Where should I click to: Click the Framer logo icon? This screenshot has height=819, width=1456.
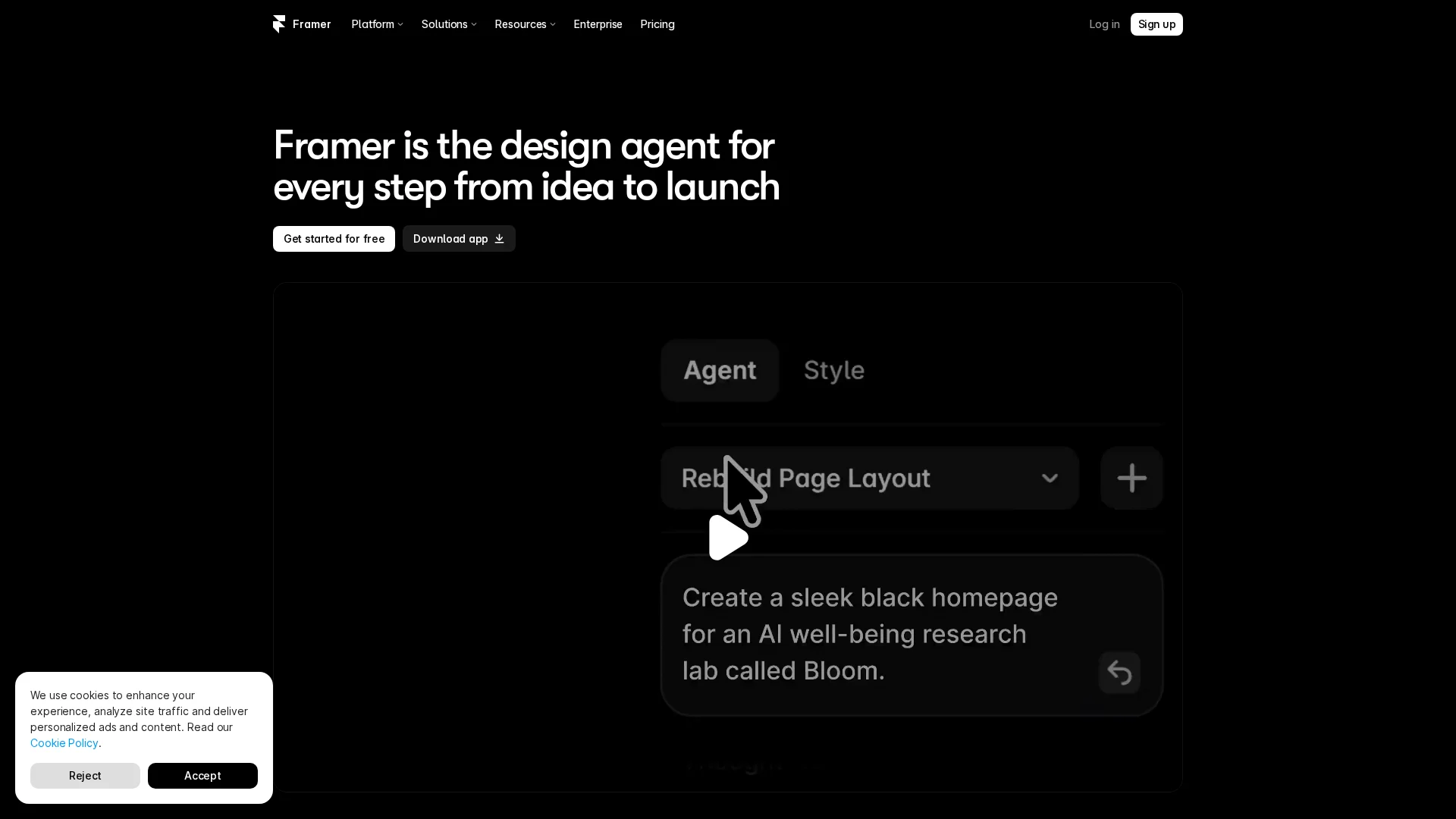point(279,24)
